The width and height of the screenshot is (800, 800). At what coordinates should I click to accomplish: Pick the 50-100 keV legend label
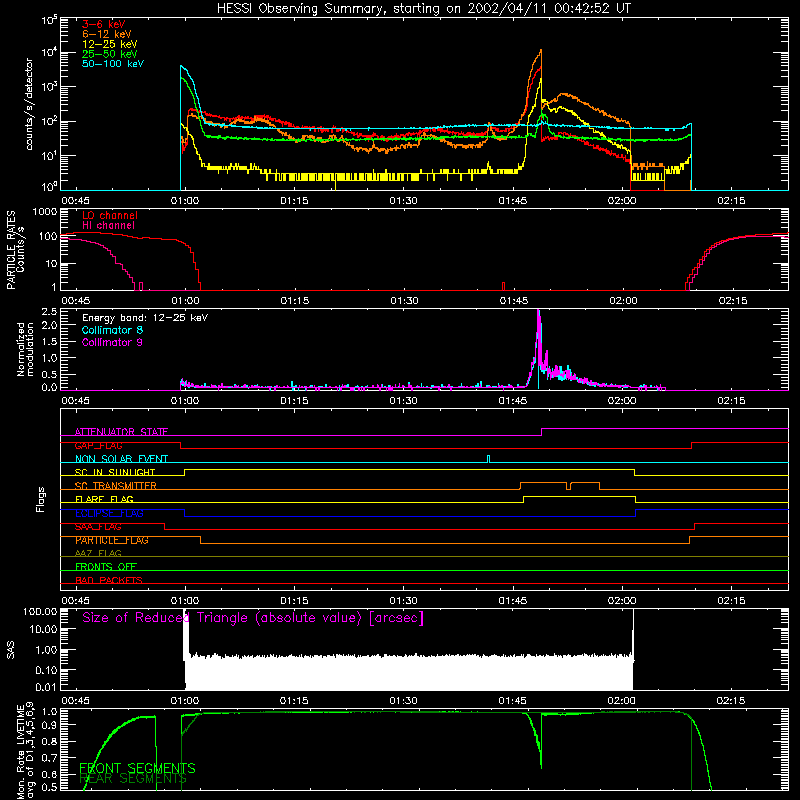pos(113,64)
